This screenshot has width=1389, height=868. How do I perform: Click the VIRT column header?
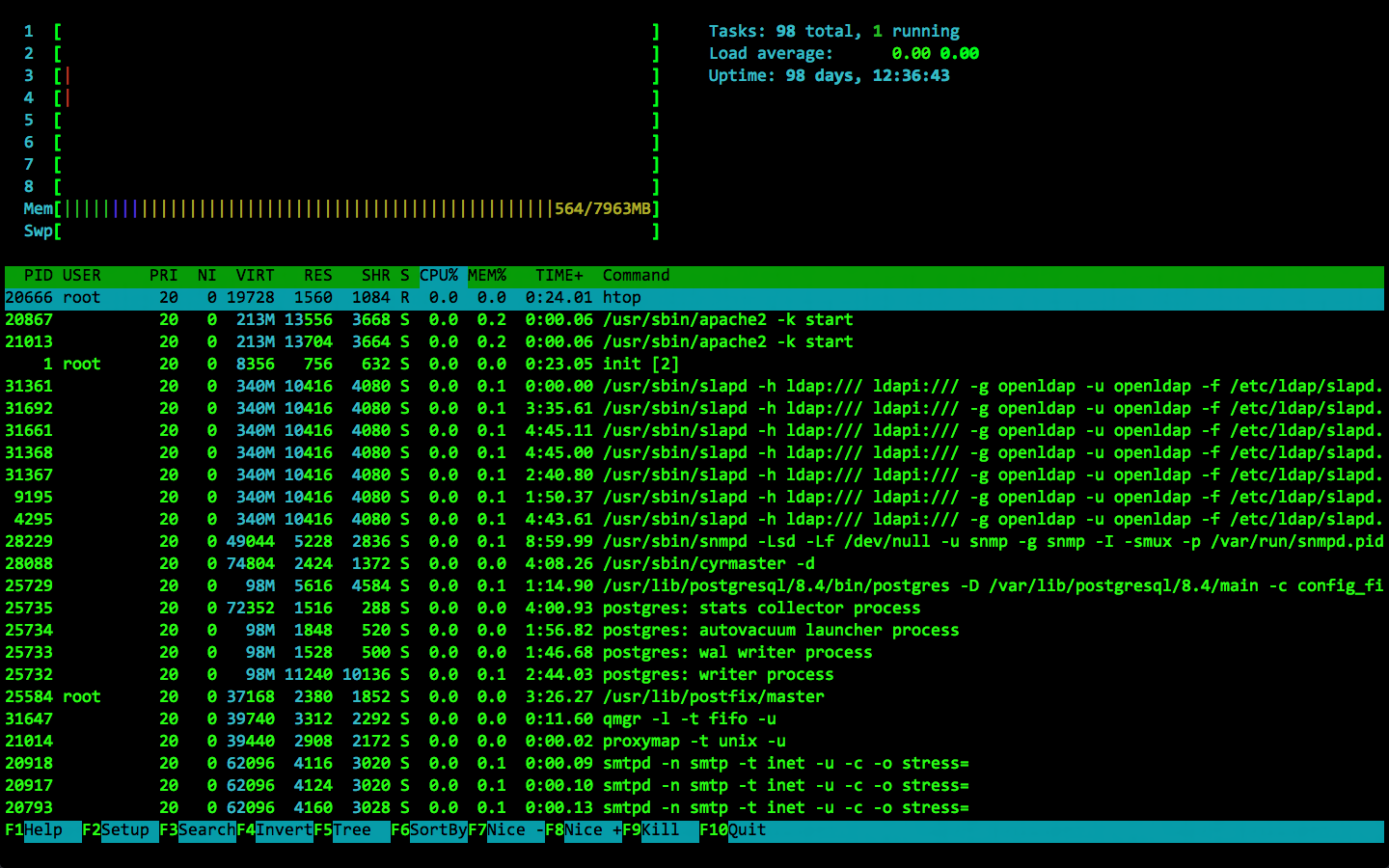click(254, 275)
